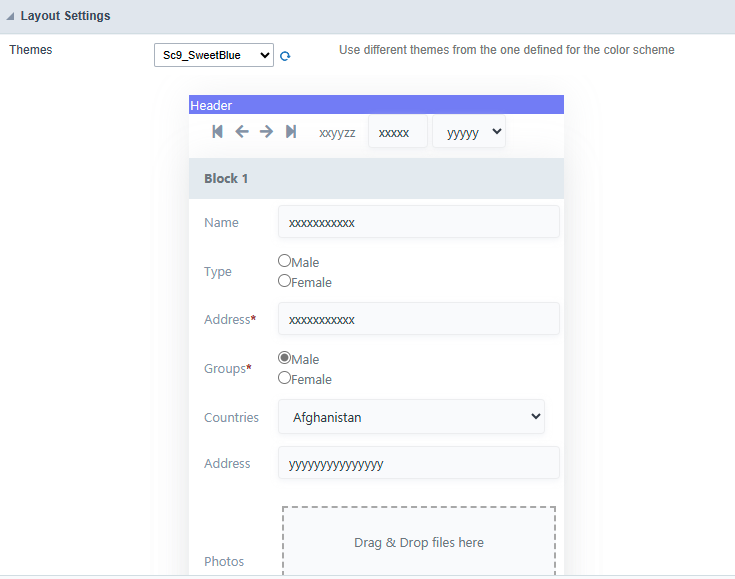This screenshot has width=735, height=579.
Task: Select Female radio under Groups
Action: (285, 378)
